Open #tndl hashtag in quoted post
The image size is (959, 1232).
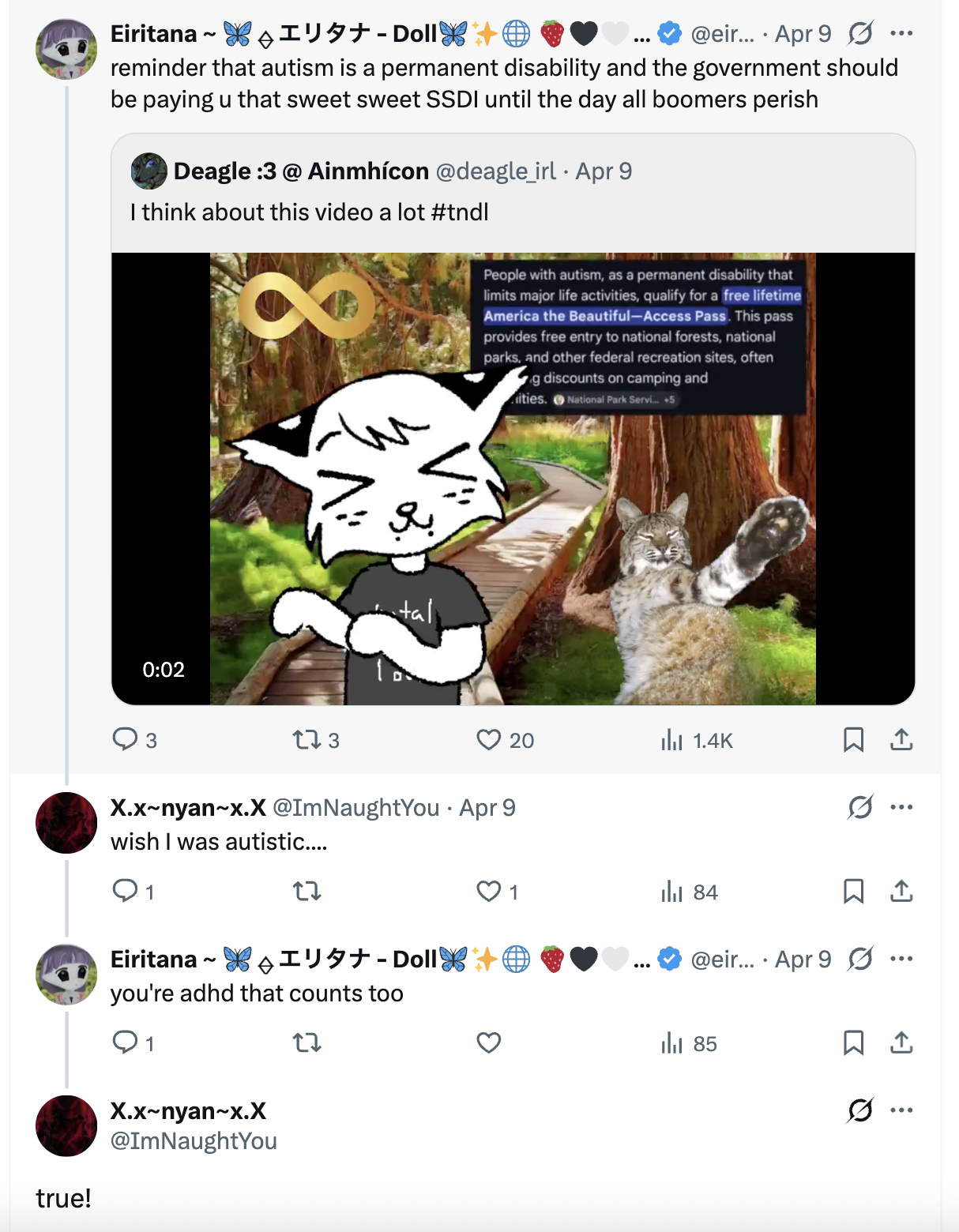(x=460, y=212)
